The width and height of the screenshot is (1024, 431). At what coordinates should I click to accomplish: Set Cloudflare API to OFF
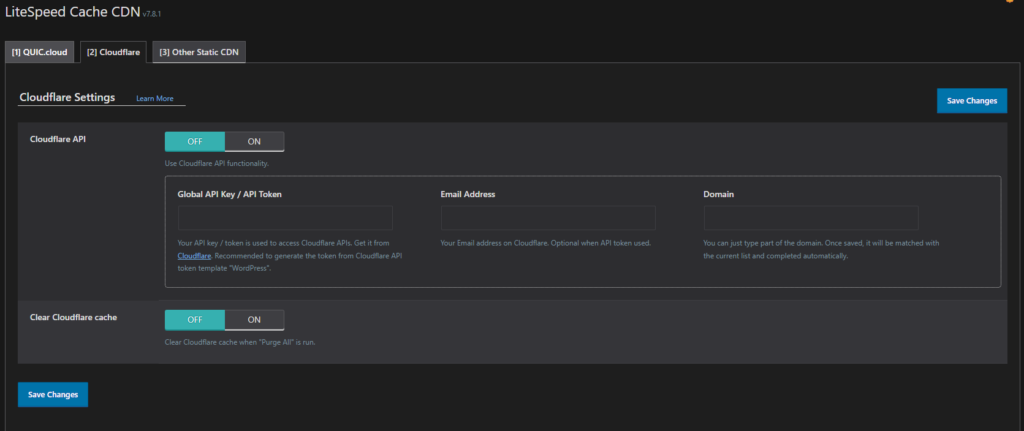pyautogui.click(x=195, y=141)
